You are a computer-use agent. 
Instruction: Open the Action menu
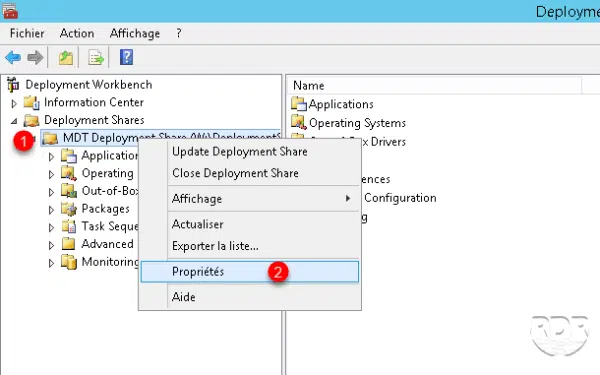[x=77, y=33]
